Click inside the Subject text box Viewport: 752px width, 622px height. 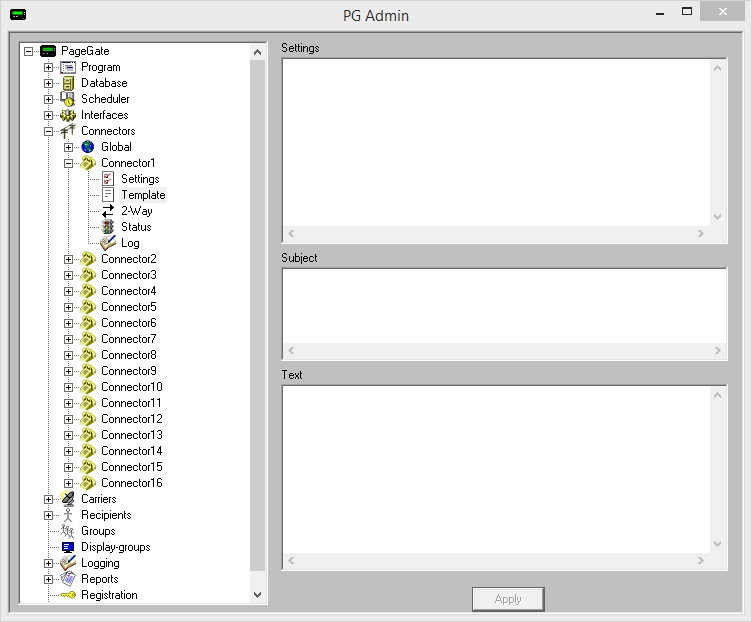click(504, 305)
